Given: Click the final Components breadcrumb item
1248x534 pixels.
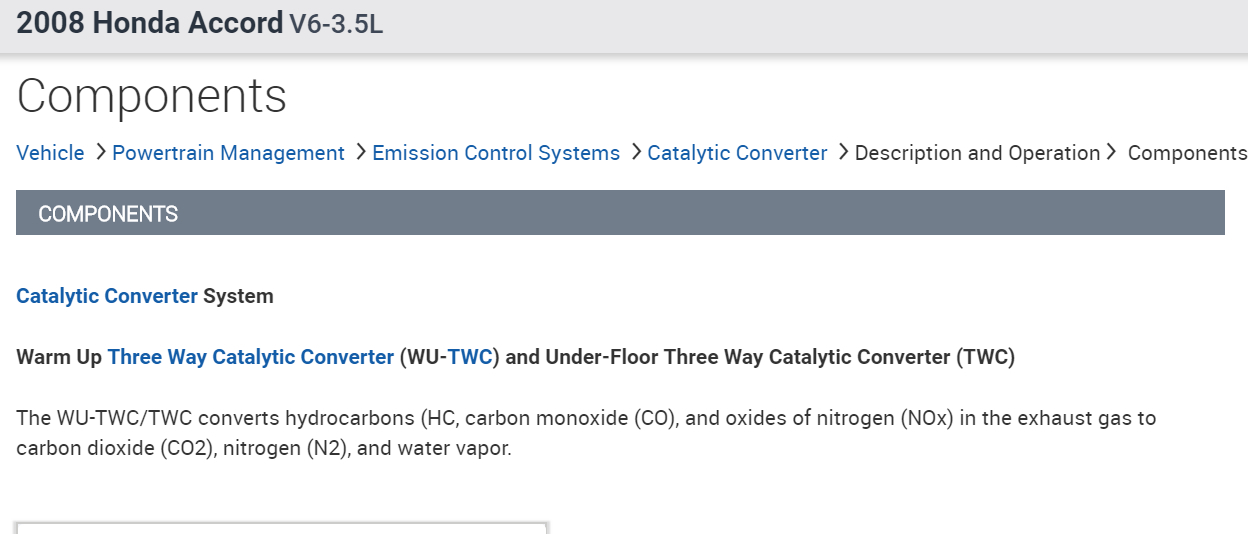Looking at the screenshot, I should [x=1187, y=153].
